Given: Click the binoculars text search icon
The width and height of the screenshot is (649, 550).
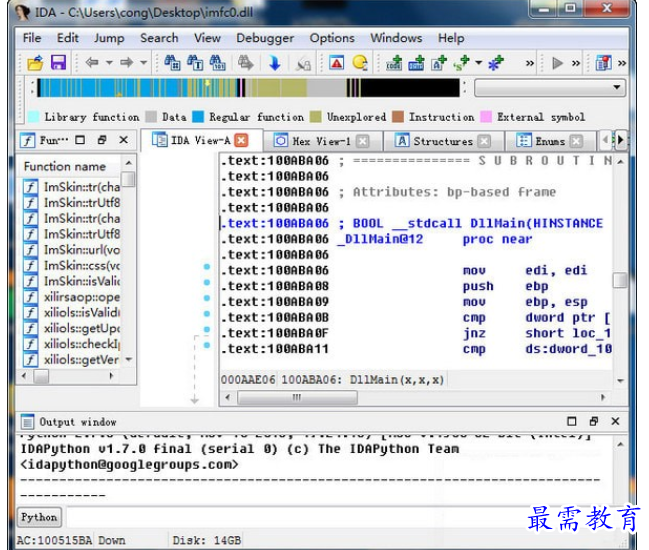Looking at the screenshot, I should 195,63.
